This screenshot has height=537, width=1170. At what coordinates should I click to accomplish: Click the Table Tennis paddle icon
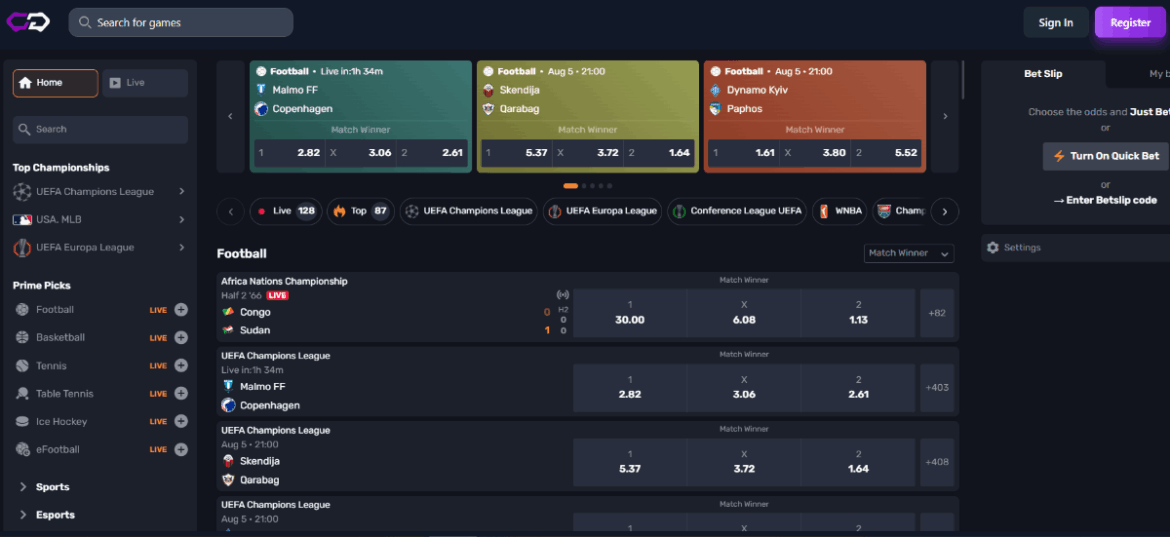tap(22, 393)
